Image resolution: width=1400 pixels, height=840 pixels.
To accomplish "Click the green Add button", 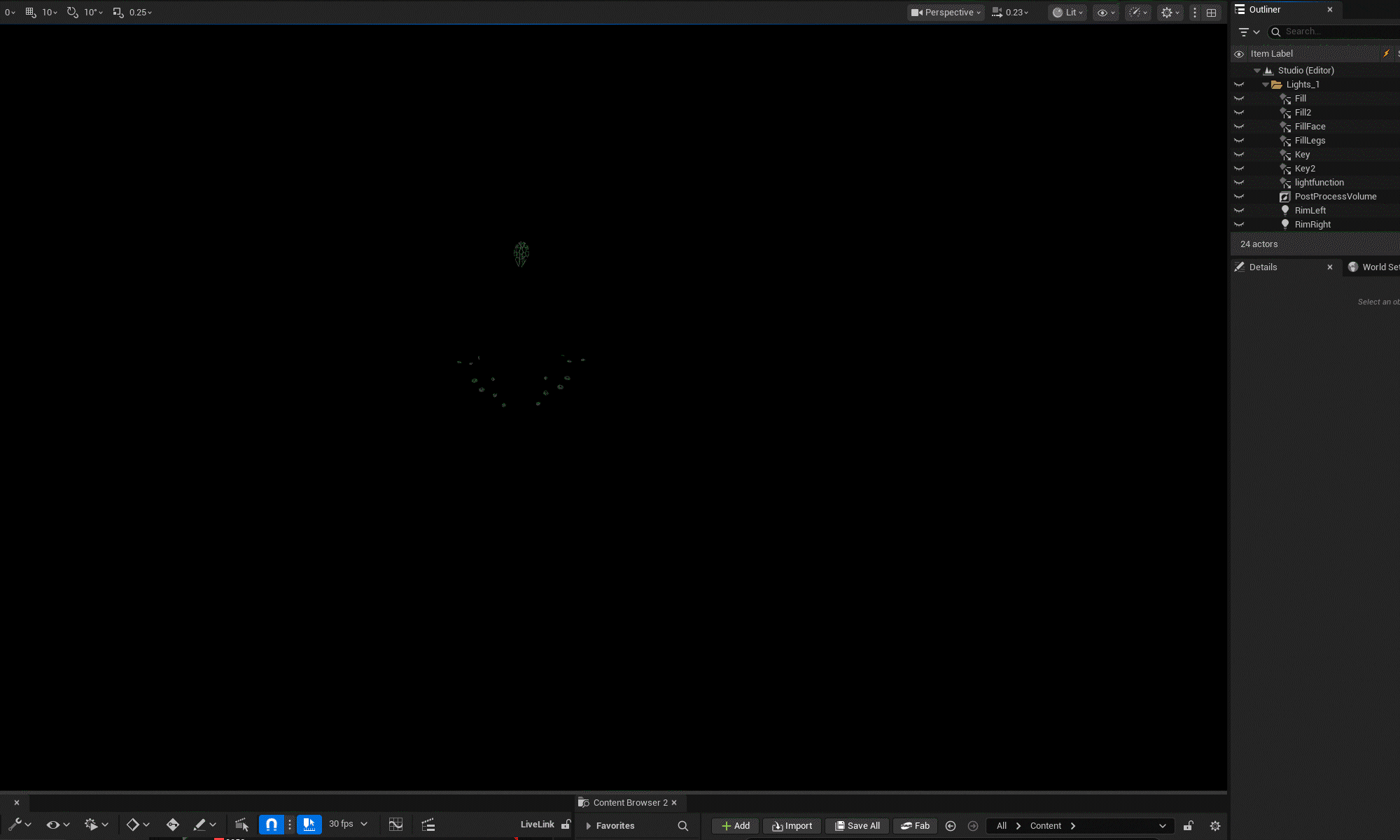I will point(735,826).
